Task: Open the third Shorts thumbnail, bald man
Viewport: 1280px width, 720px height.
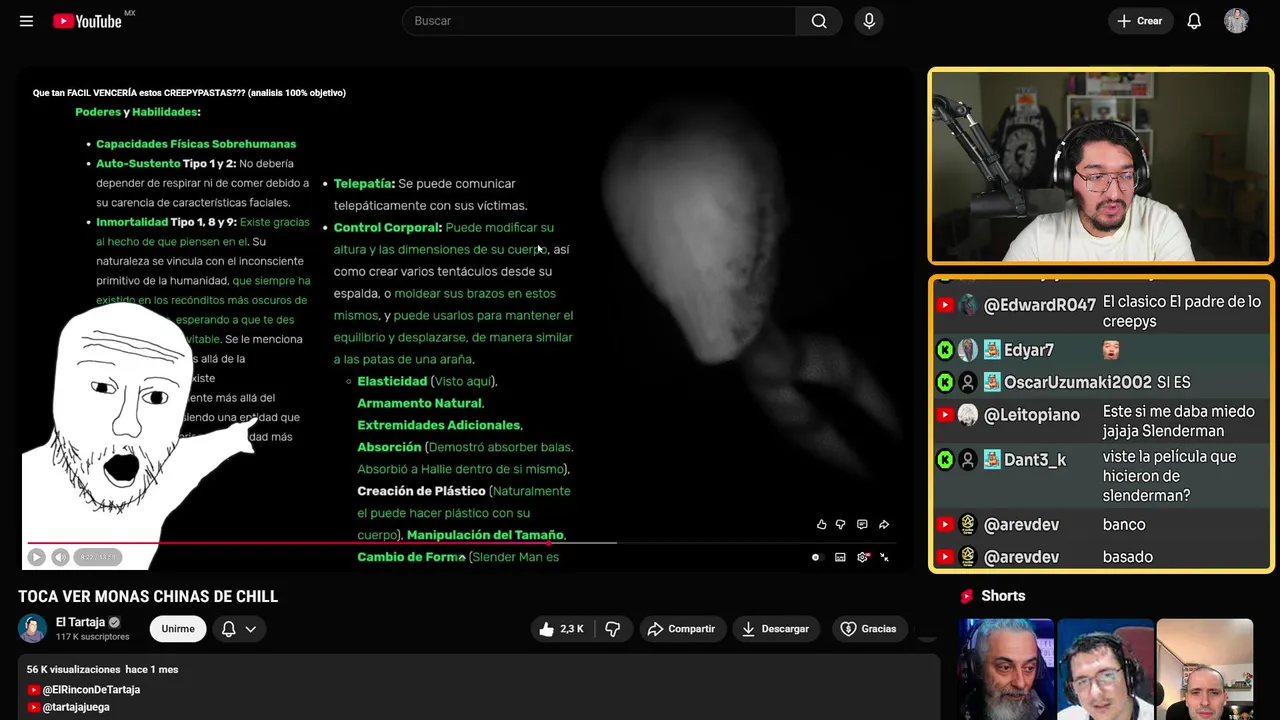Action: point(1204,669)
